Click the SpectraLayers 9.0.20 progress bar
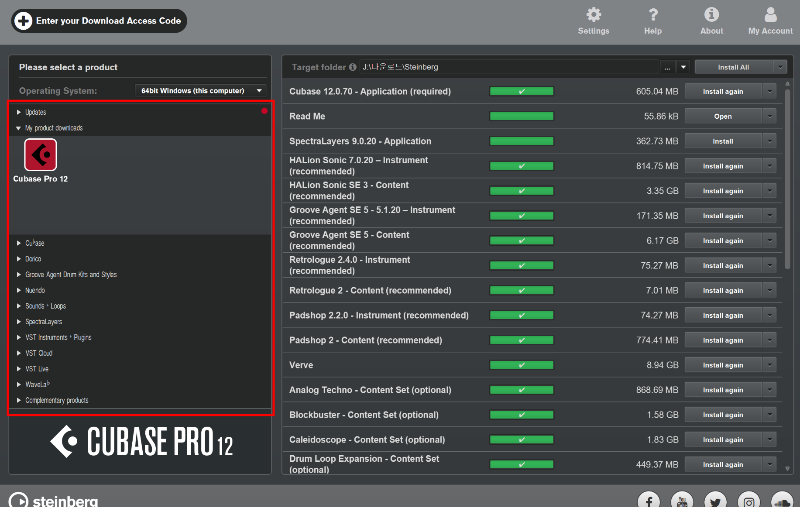800x507 pixels. coord(521,141)
